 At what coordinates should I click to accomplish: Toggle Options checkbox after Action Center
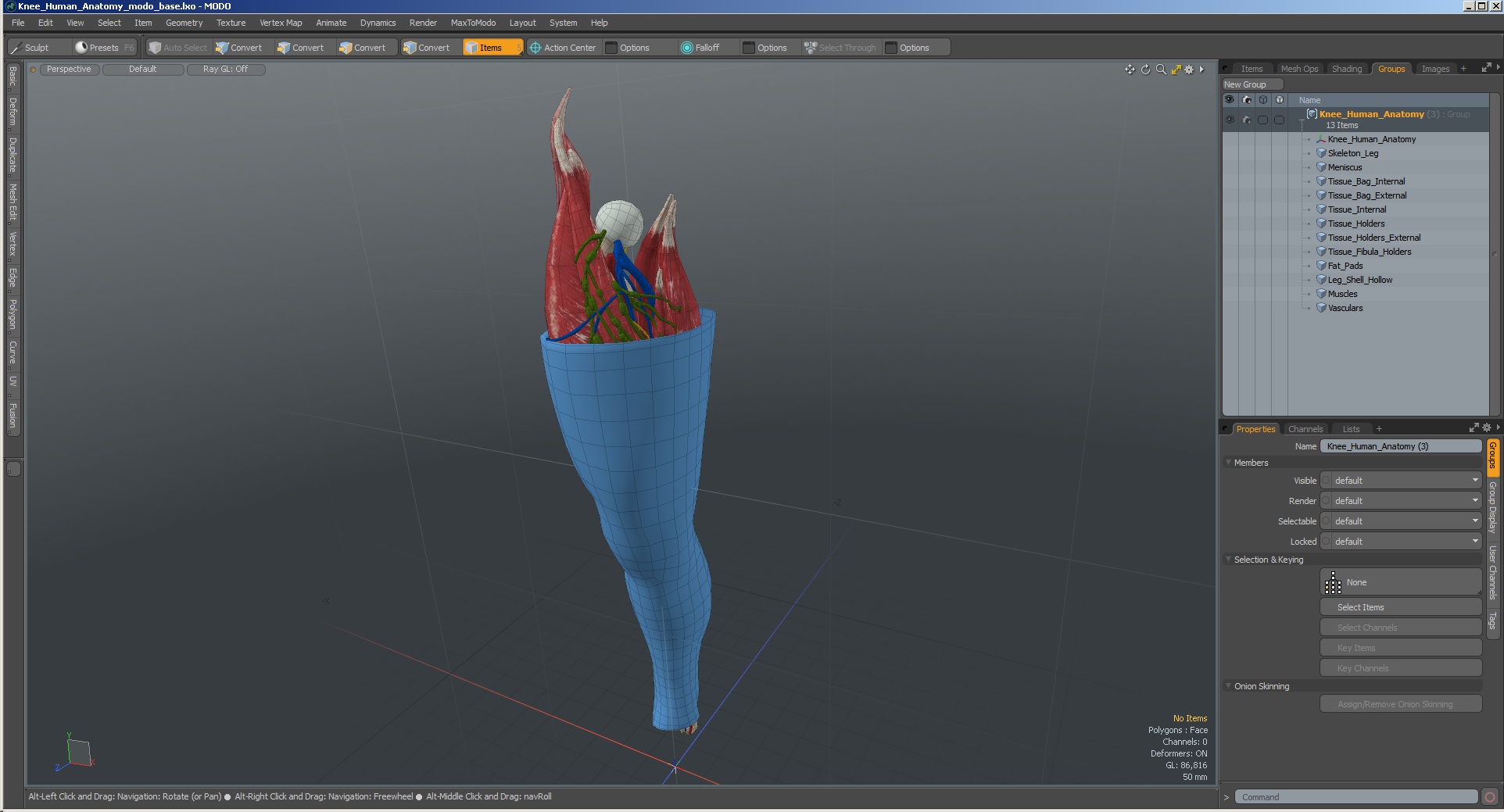pos(612,48)
